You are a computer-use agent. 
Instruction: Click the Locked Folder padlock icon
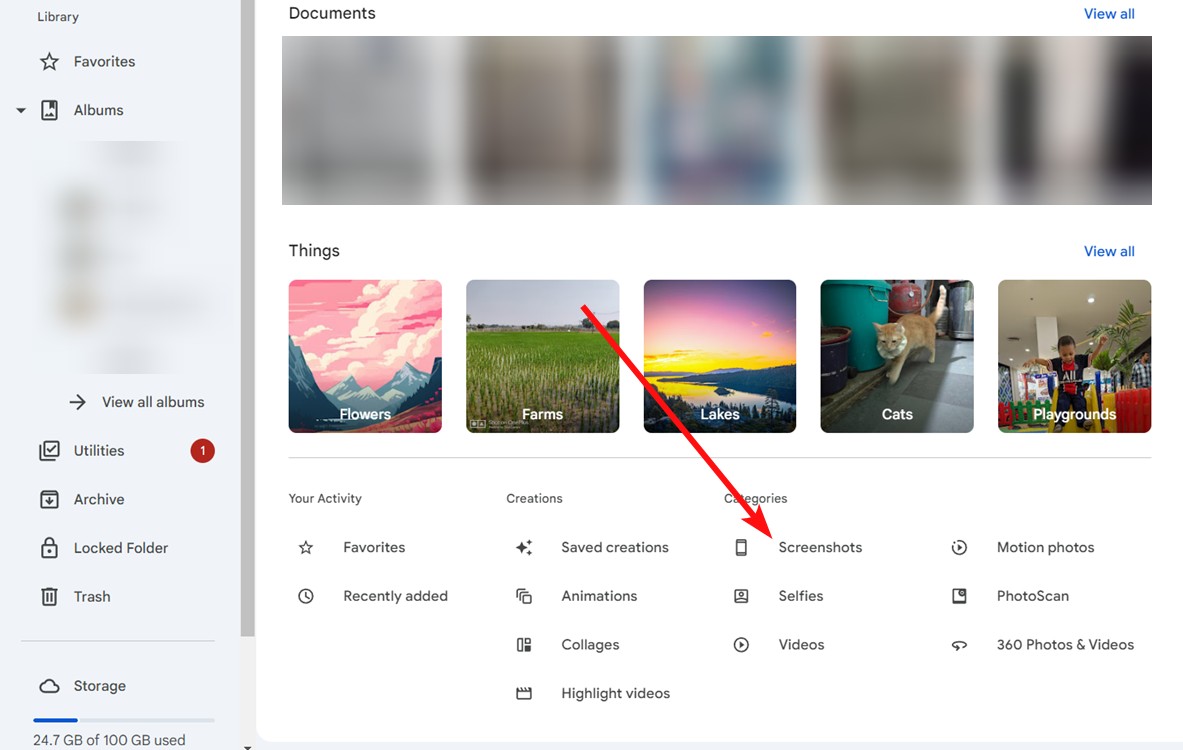click(49, 547)
